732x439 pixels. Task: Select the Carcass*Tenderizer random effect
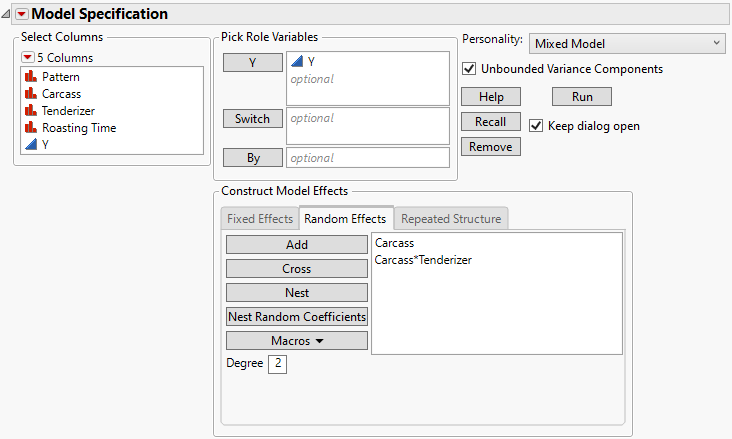pos(423,260)
